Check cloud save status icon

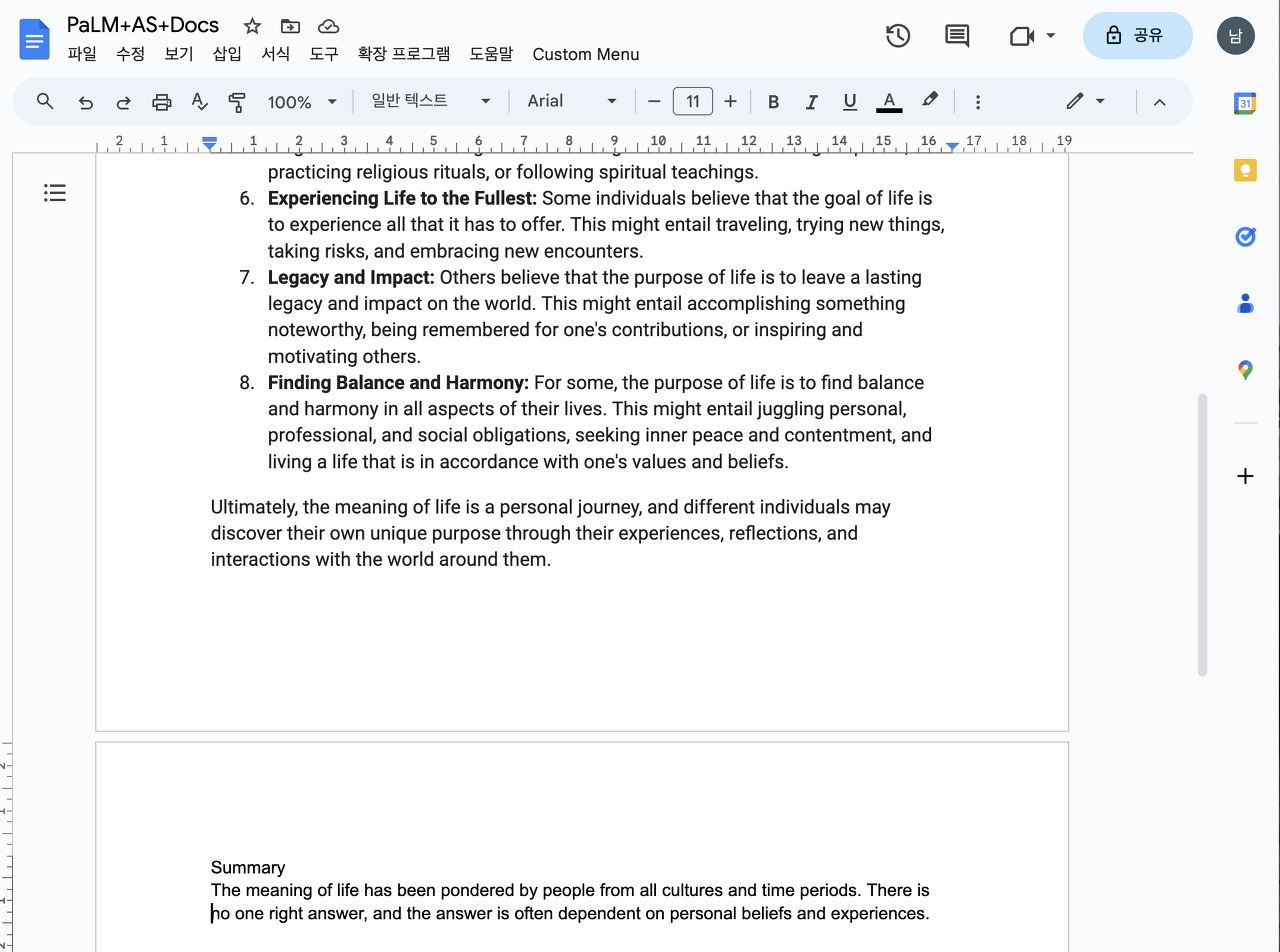[x=328, y=26]
